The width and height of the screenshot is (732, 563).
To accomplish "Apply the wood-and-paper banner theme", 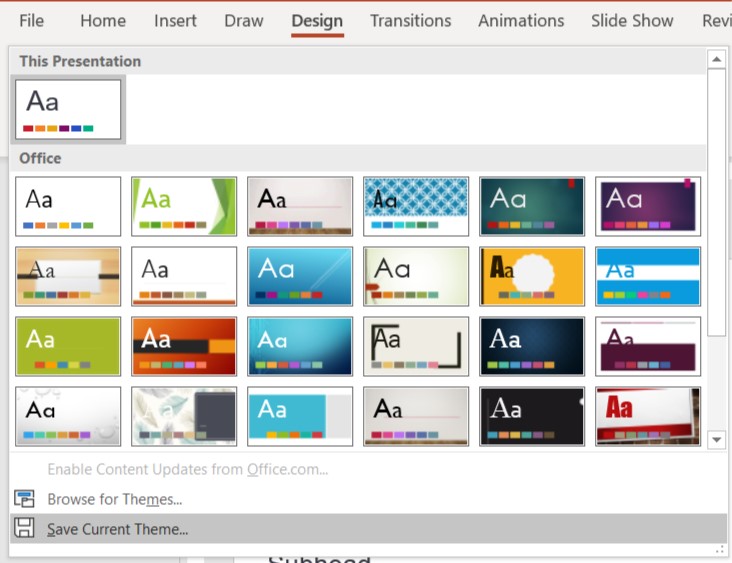I will pos(68,276).
